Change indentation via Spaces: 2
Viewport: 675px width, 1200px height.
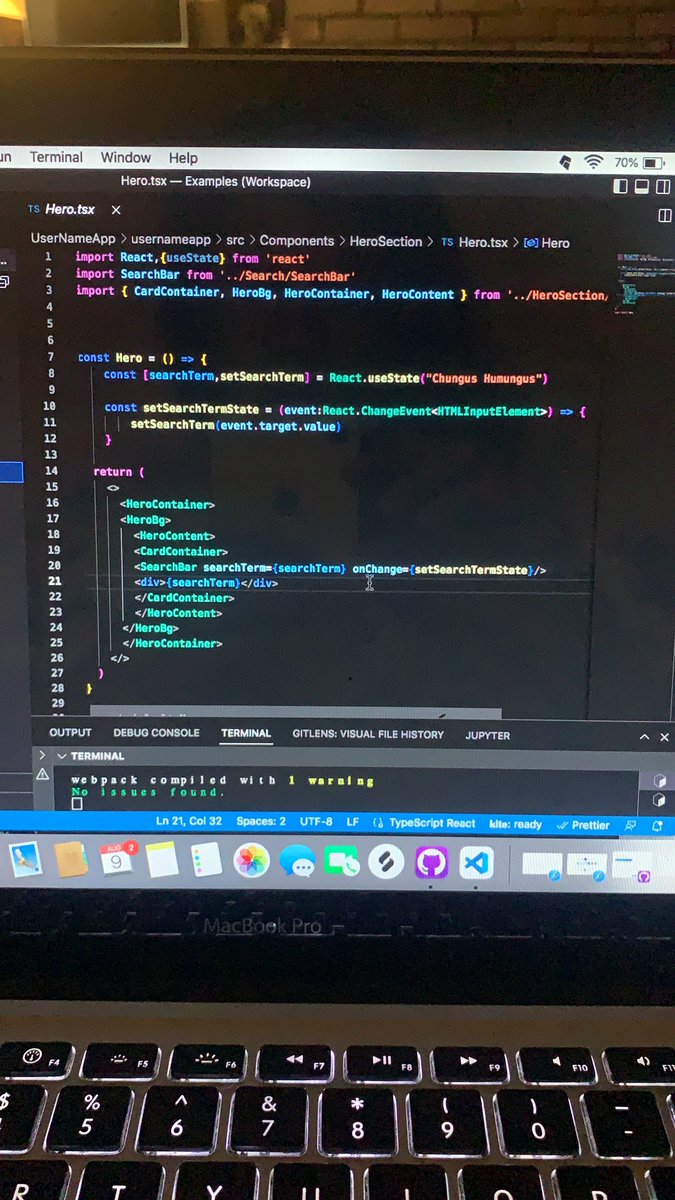261,821
